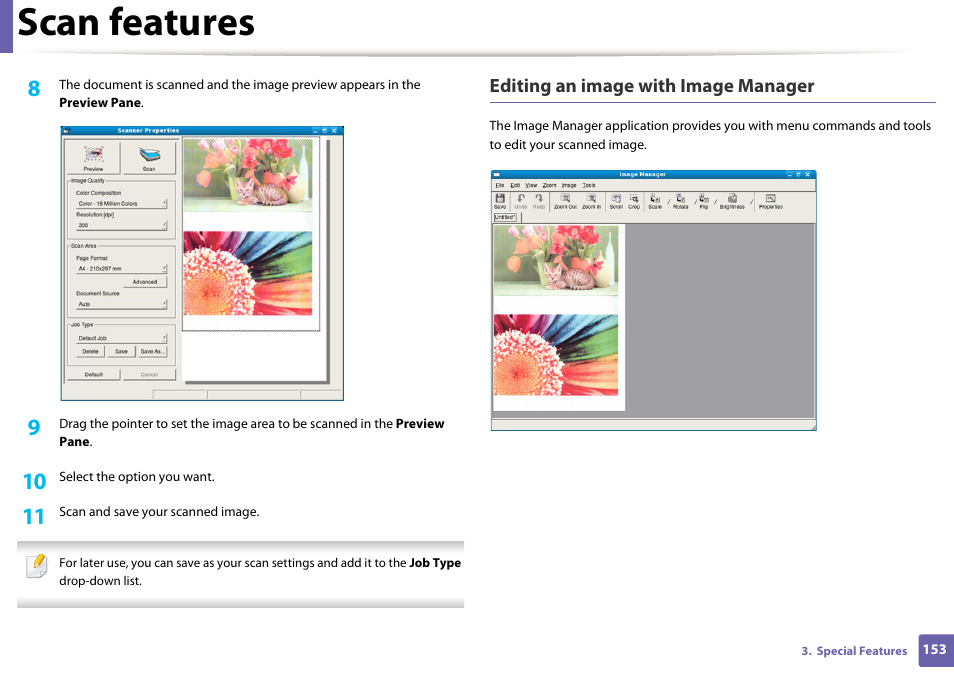Click the 'Scan features' page title
This screenshot has height=675, width=954.
136,23
